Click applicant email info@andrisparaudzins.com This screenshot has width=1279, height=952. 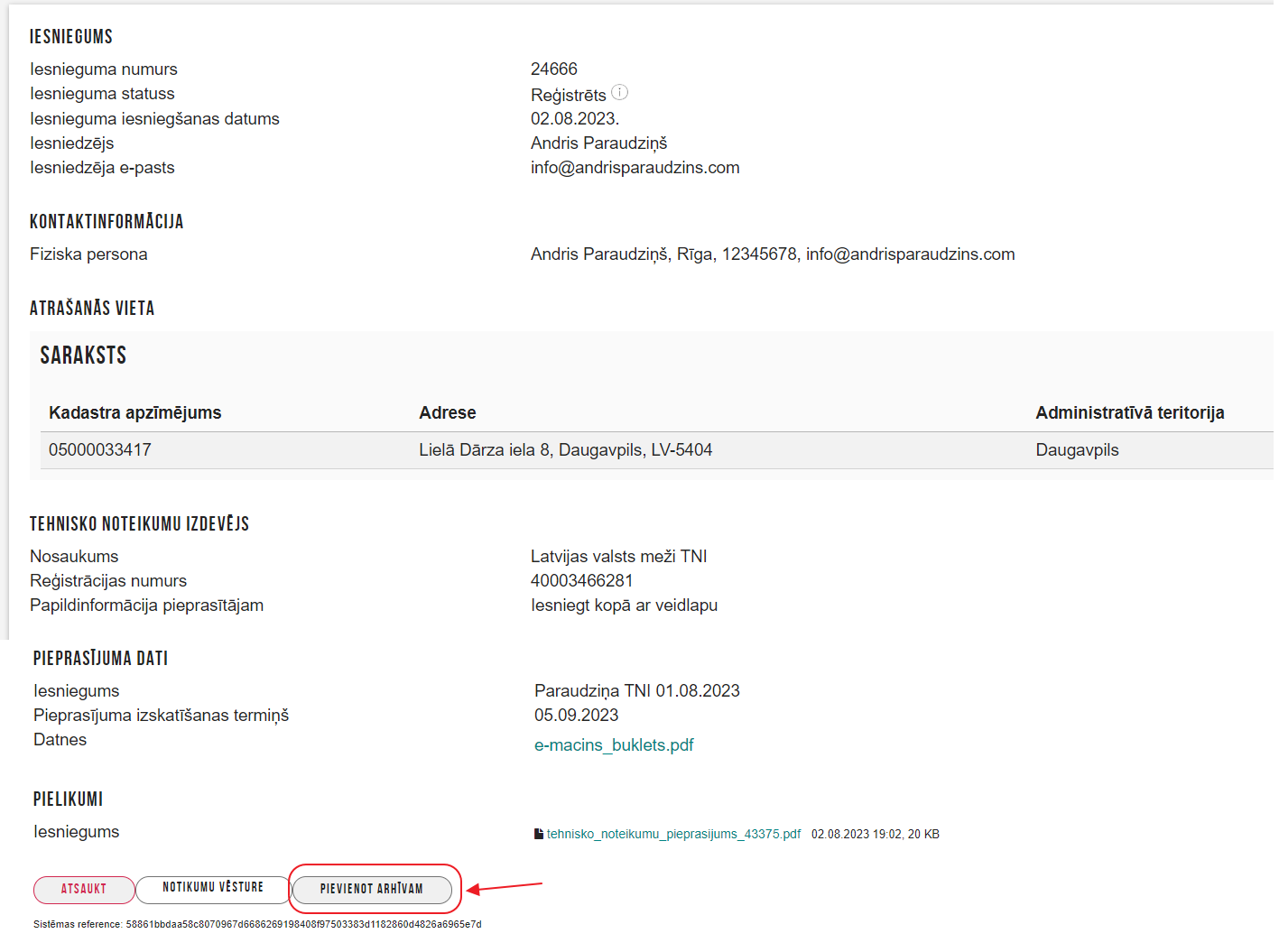point(635,167)
